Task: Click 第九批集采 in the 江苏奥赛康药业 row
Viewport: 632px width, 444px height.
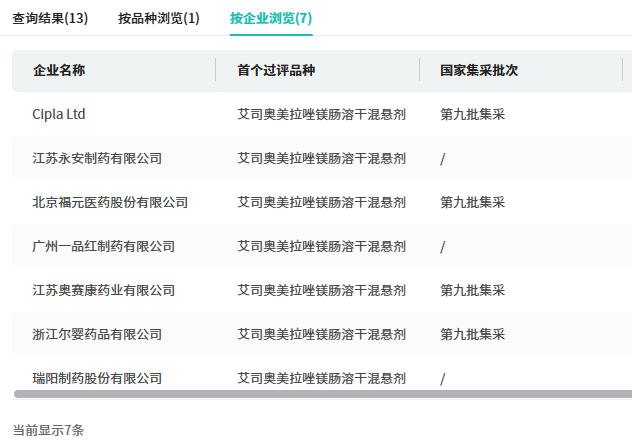Action: 472,290
